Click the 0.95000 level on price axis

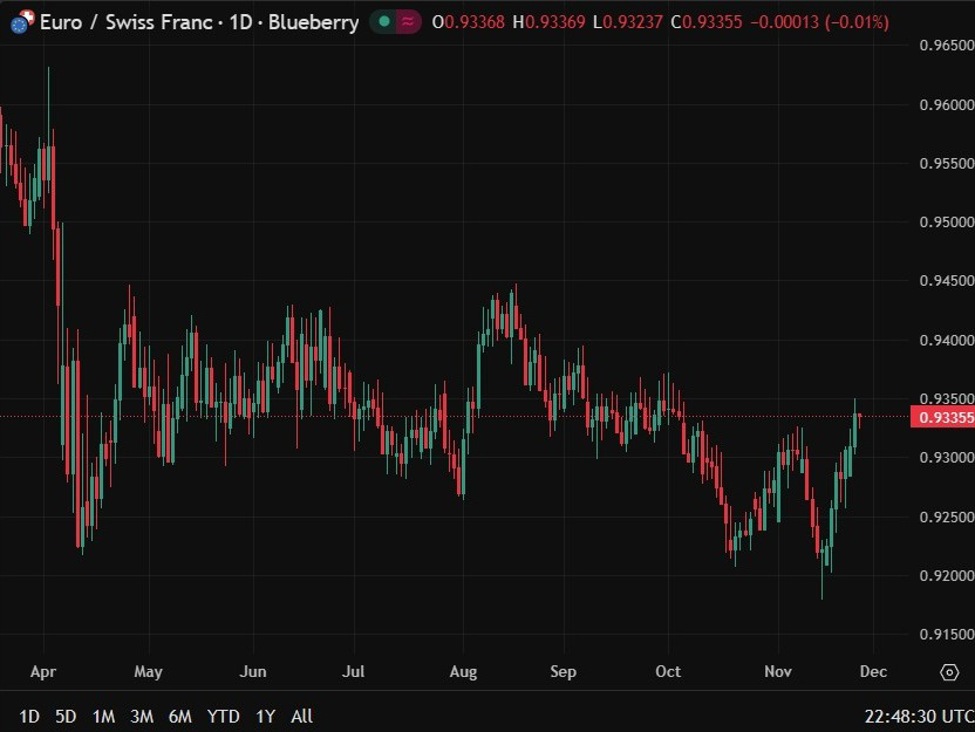[946, 222]
